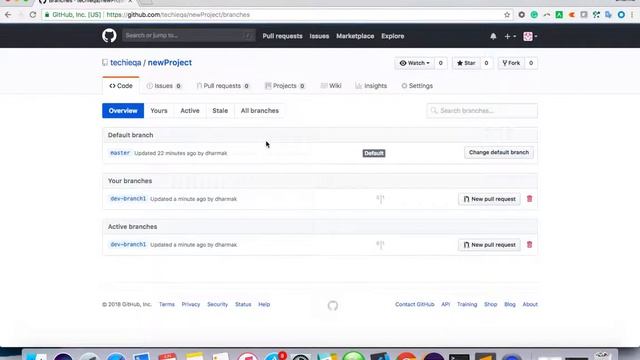Show Active branches filter
Screen dimensions: 640x360
click(x=190, y=111)
